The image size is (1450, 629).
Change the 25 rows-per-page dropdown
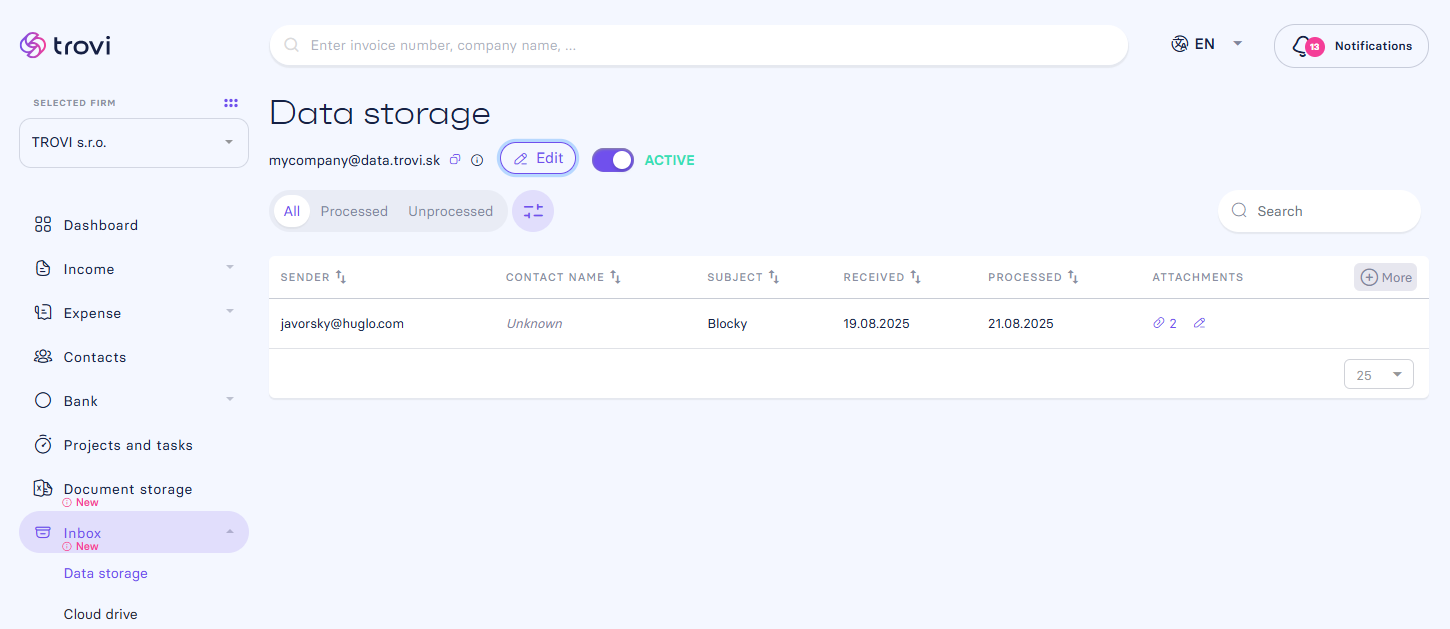coord(1379,375)
